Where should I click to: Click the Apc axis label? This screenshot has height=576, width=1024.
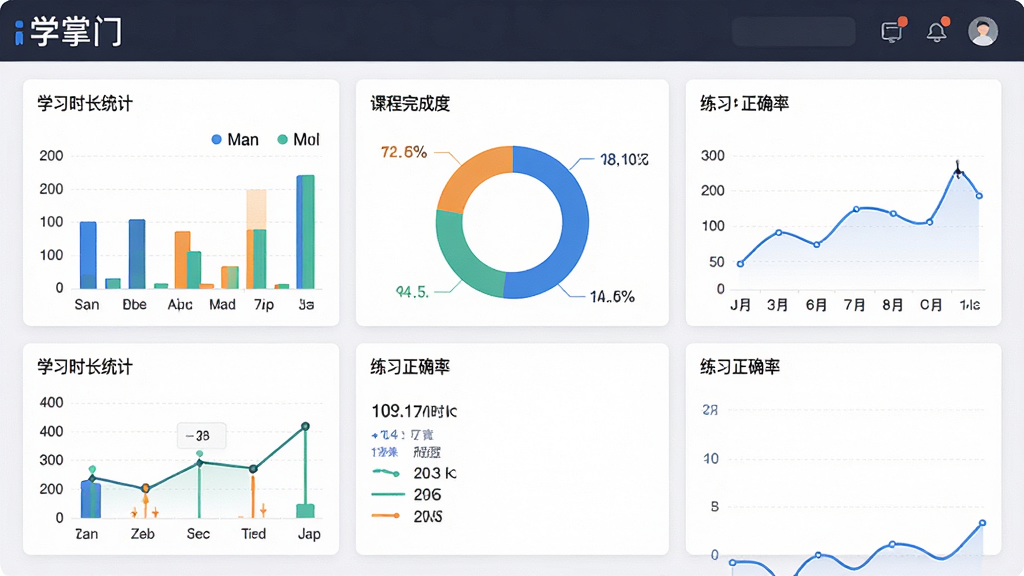180,305
